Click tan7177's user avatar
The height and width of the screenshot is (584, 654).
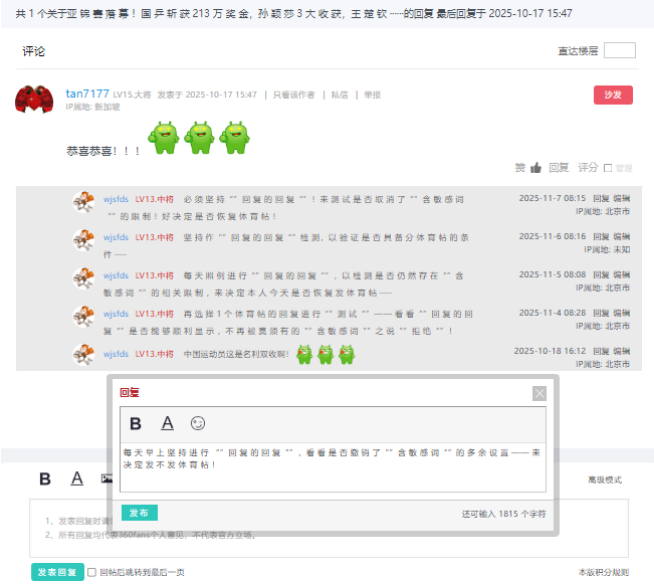coord(34,100)
